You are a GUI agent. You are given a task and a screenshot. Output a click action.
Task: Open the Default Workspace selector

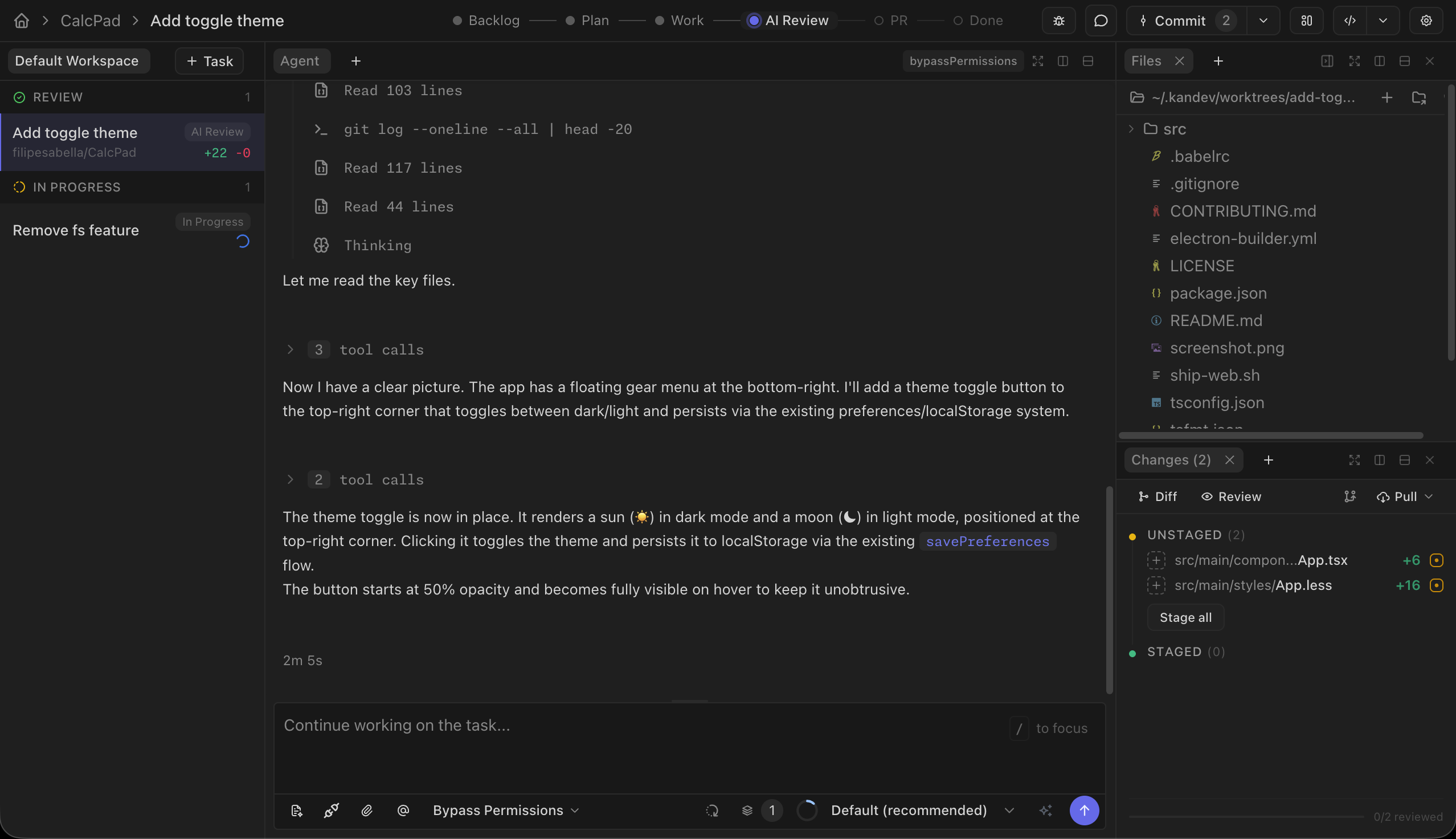(x=79, y=61)
